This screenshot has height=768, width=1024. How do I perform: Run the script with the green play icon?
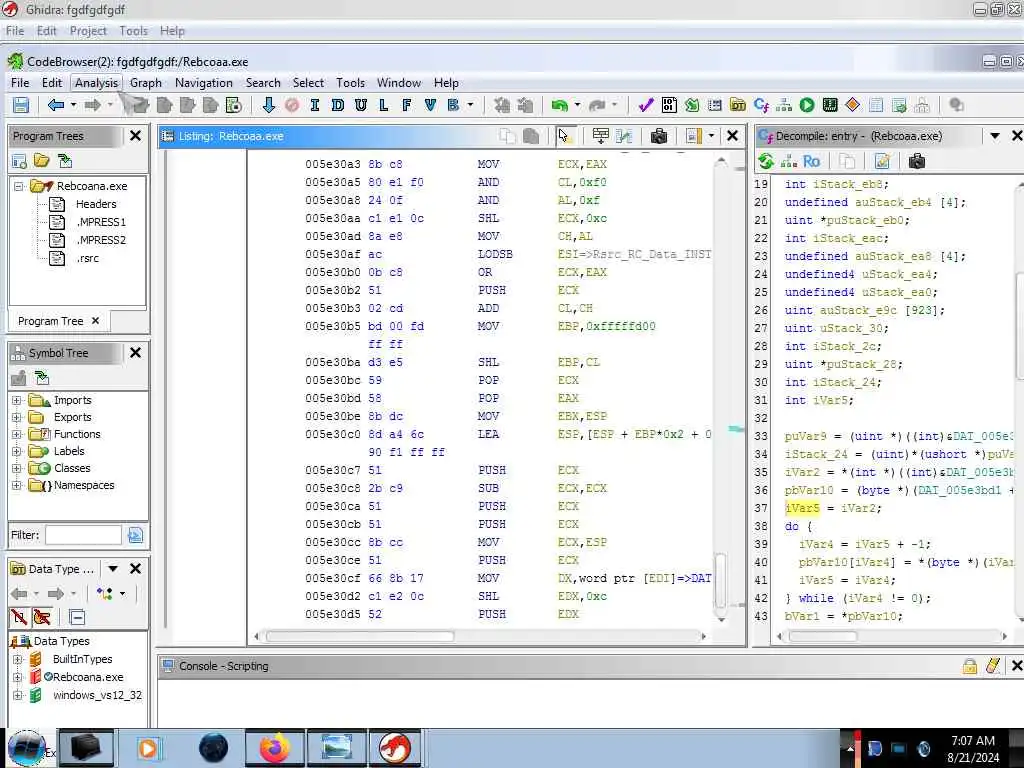(x=807, y=105)
